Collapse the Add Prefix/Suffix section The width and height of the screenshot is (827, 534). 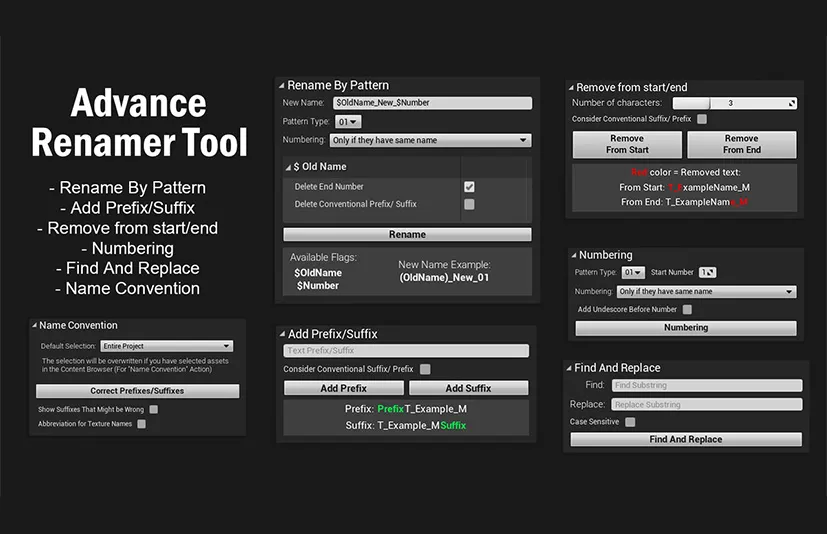282,335
